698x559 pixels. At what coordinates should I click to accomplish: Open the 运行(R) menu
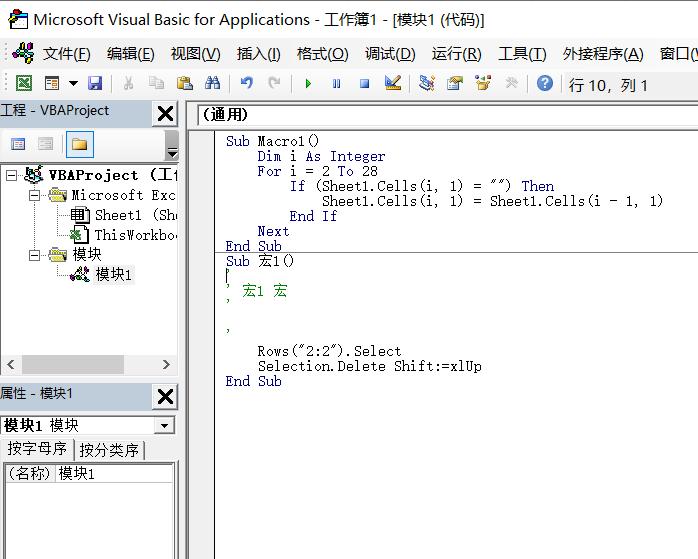coord(457,54)
